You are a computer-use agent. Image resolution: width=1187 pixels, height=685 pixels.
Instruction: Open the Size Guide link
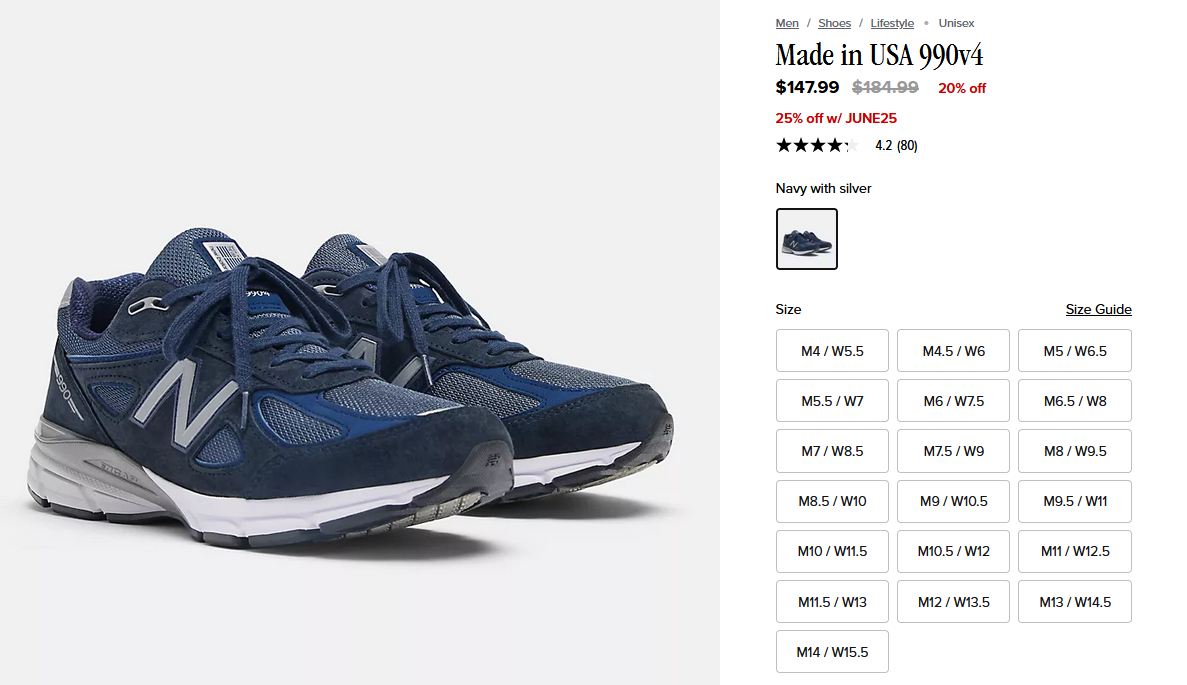(x=1098, y=309)
